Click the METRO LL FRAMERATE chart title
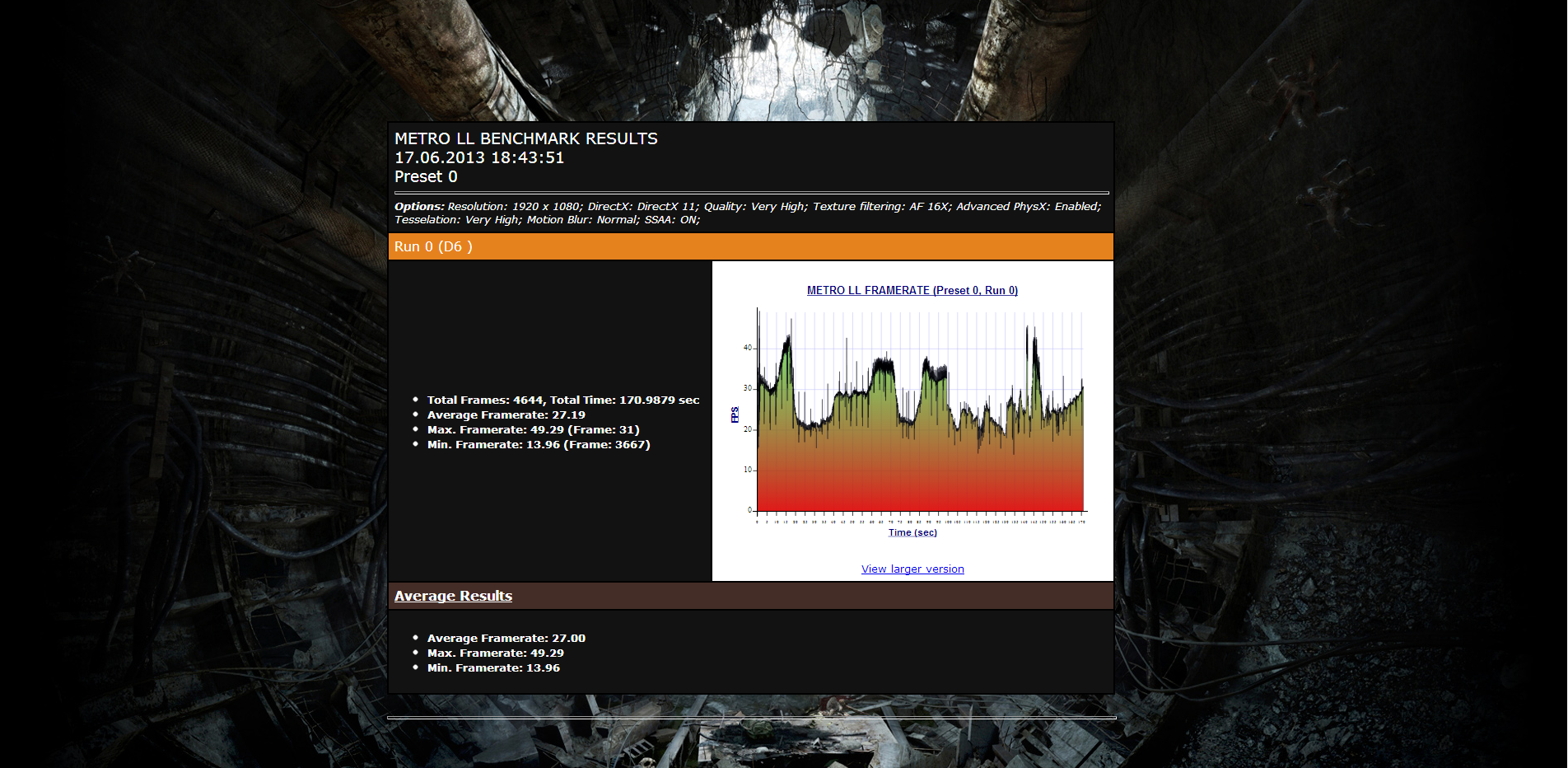The width and height of the screenshot is (1568, 768). tap(912, 290)
